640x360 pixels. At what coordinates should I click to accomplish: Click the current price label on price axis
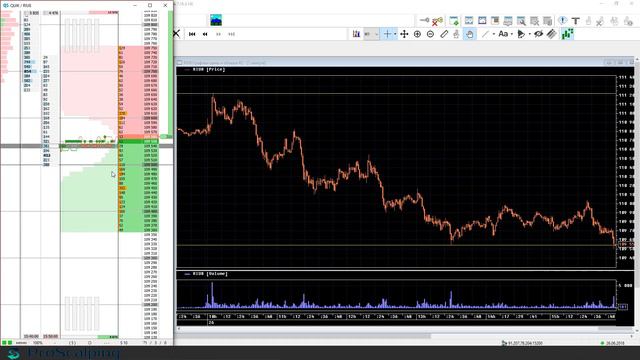pyautogui.click(x=627, y=244)
